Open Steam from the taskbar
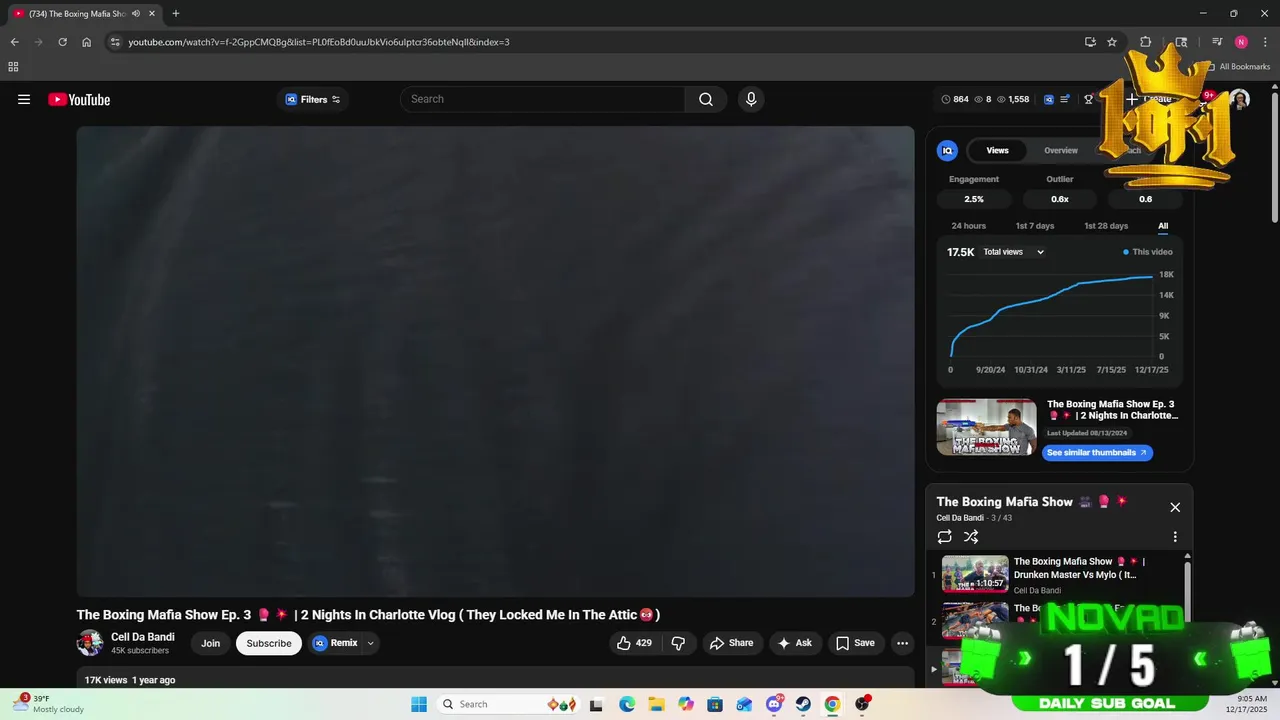The image size is (1280, 720). tap(803, 704)
